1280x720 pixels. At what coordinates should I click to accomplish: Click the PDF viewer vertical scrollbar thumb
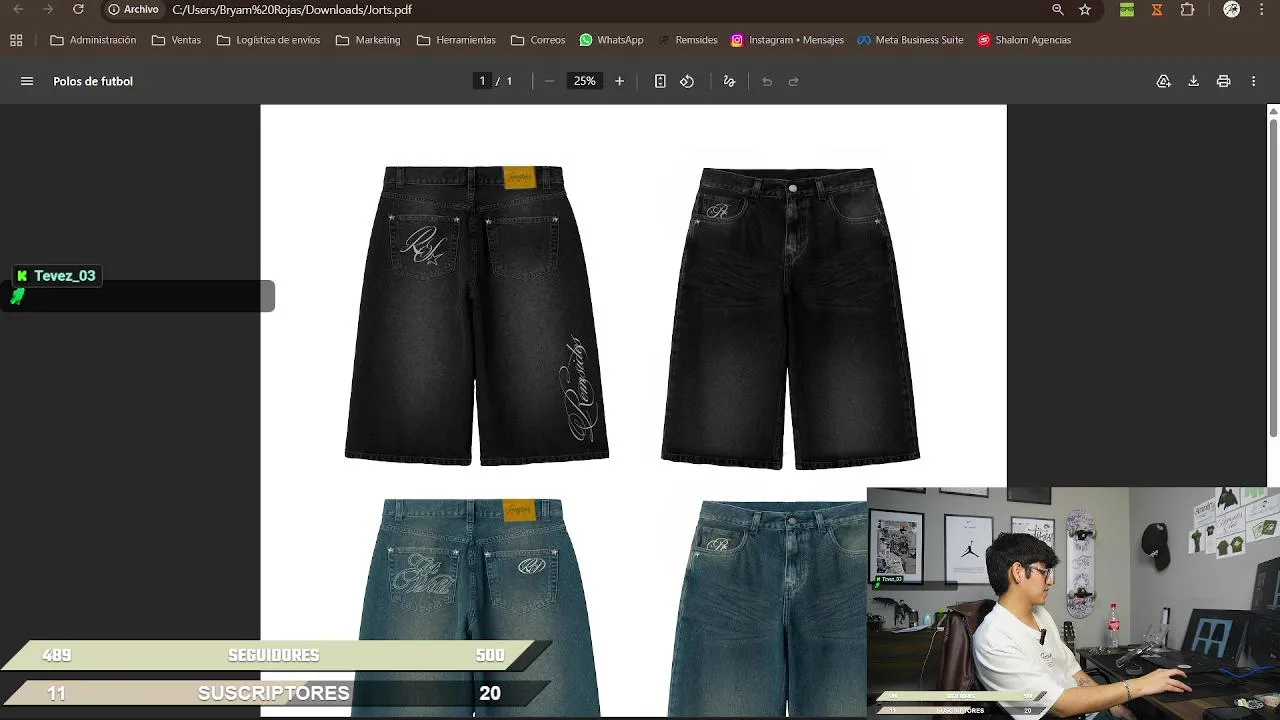click(x=1273, y=278)
